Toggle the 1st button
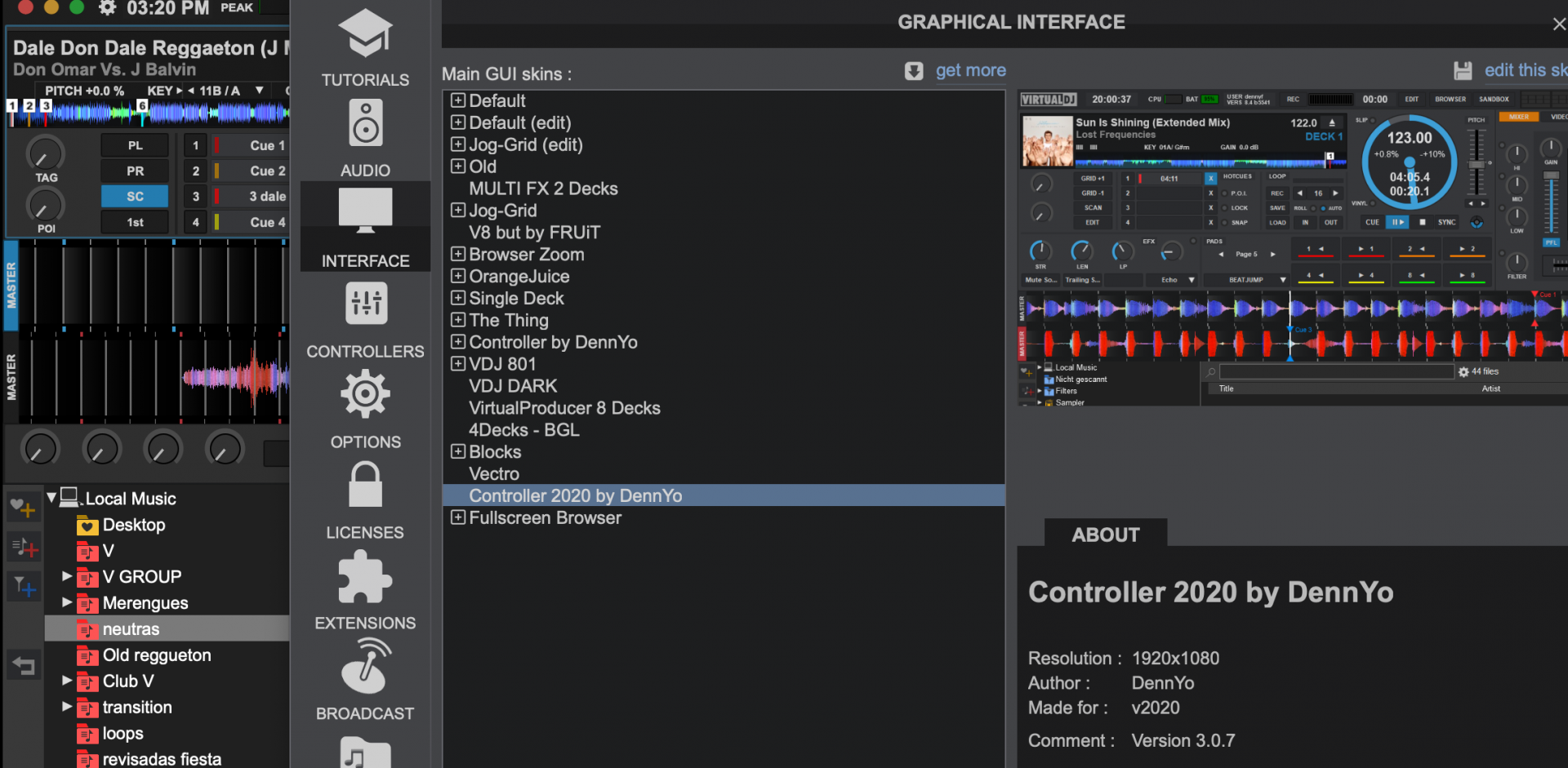The height and width of the screenshot is (768, 1568). point(135,222)
